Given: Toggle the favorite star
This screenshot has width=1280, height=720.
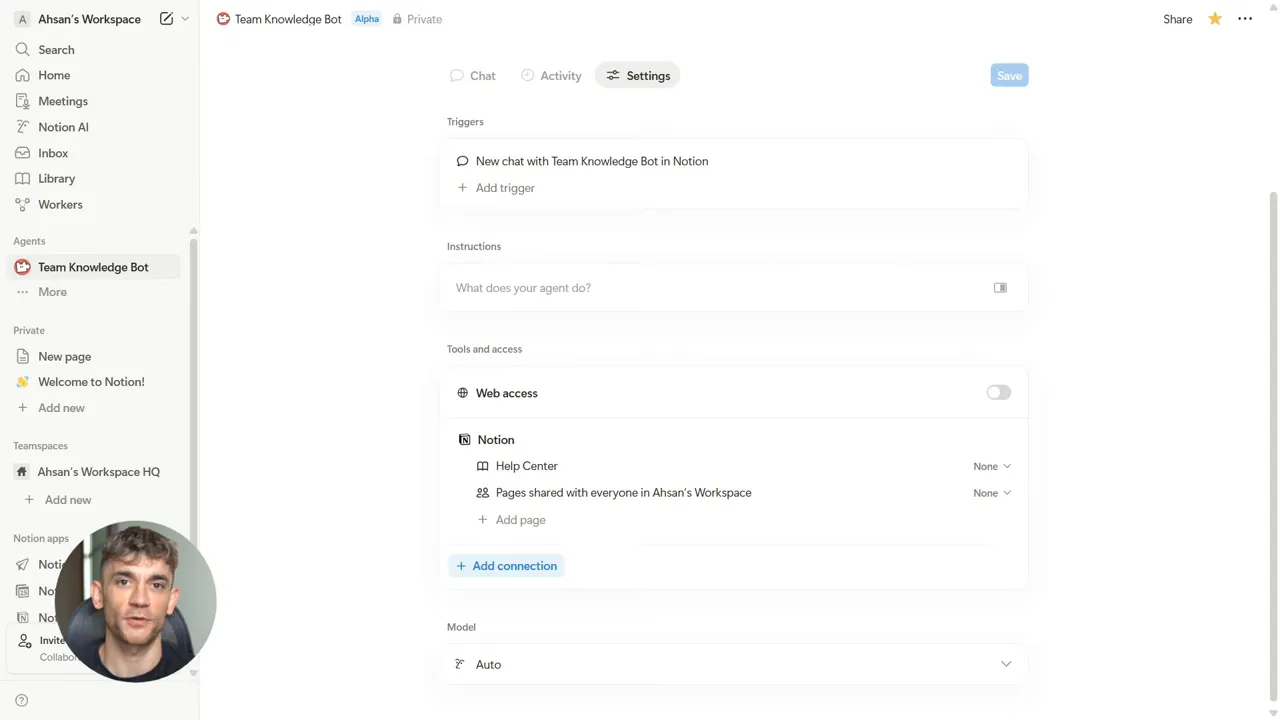Looking at the screenshot, I should click(1215, 19).
